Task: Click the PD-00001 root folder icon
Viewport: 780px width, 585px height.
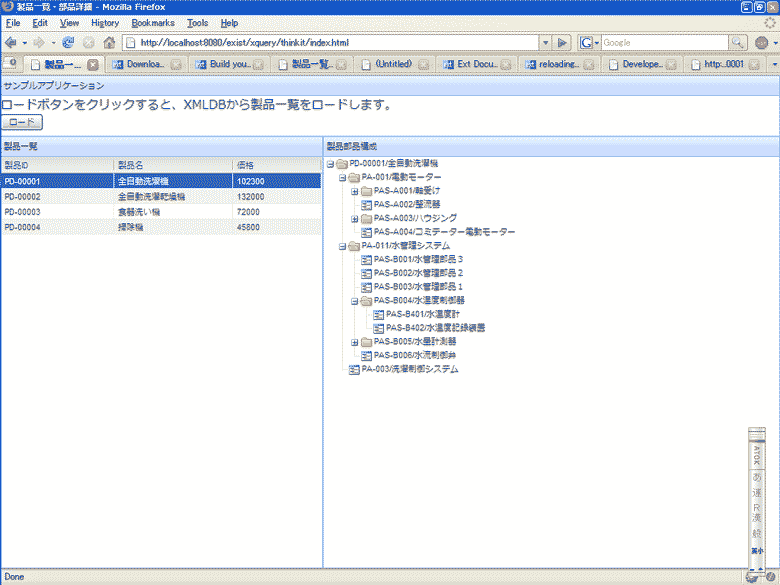Action: click(x=342, y=163)
